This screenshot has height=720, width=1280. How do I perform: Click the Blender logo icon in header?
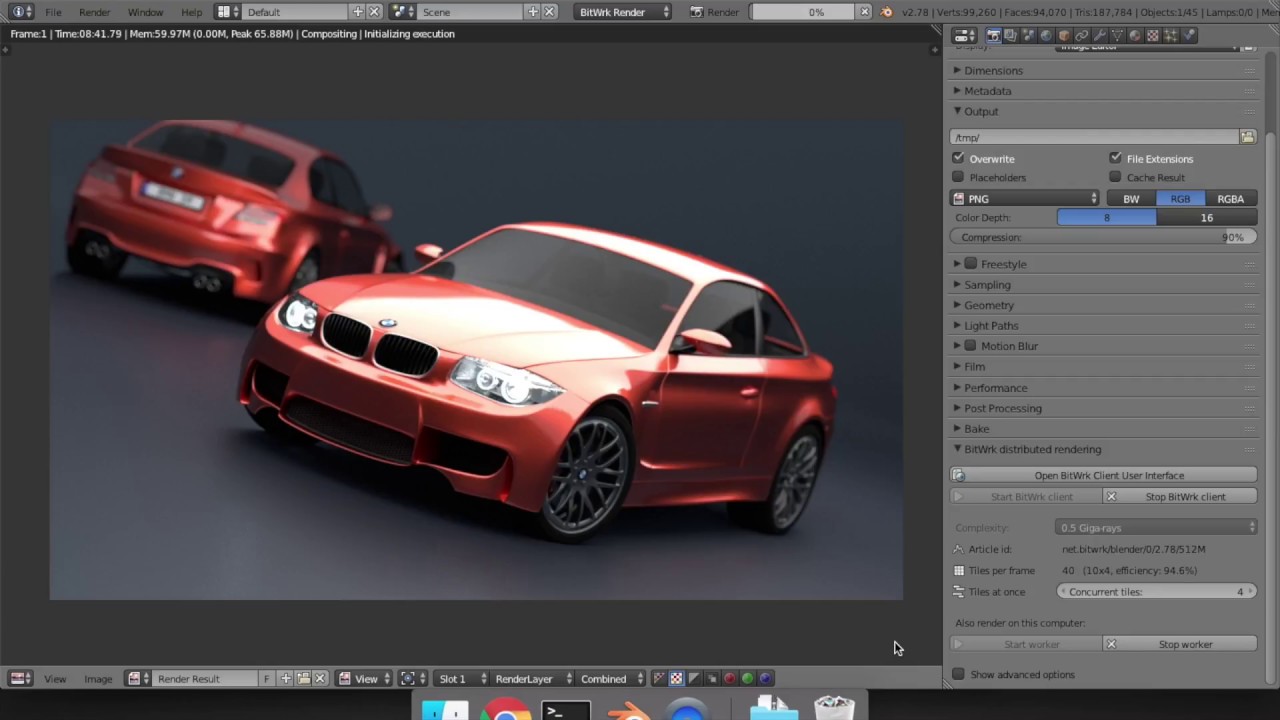[887, 12]
